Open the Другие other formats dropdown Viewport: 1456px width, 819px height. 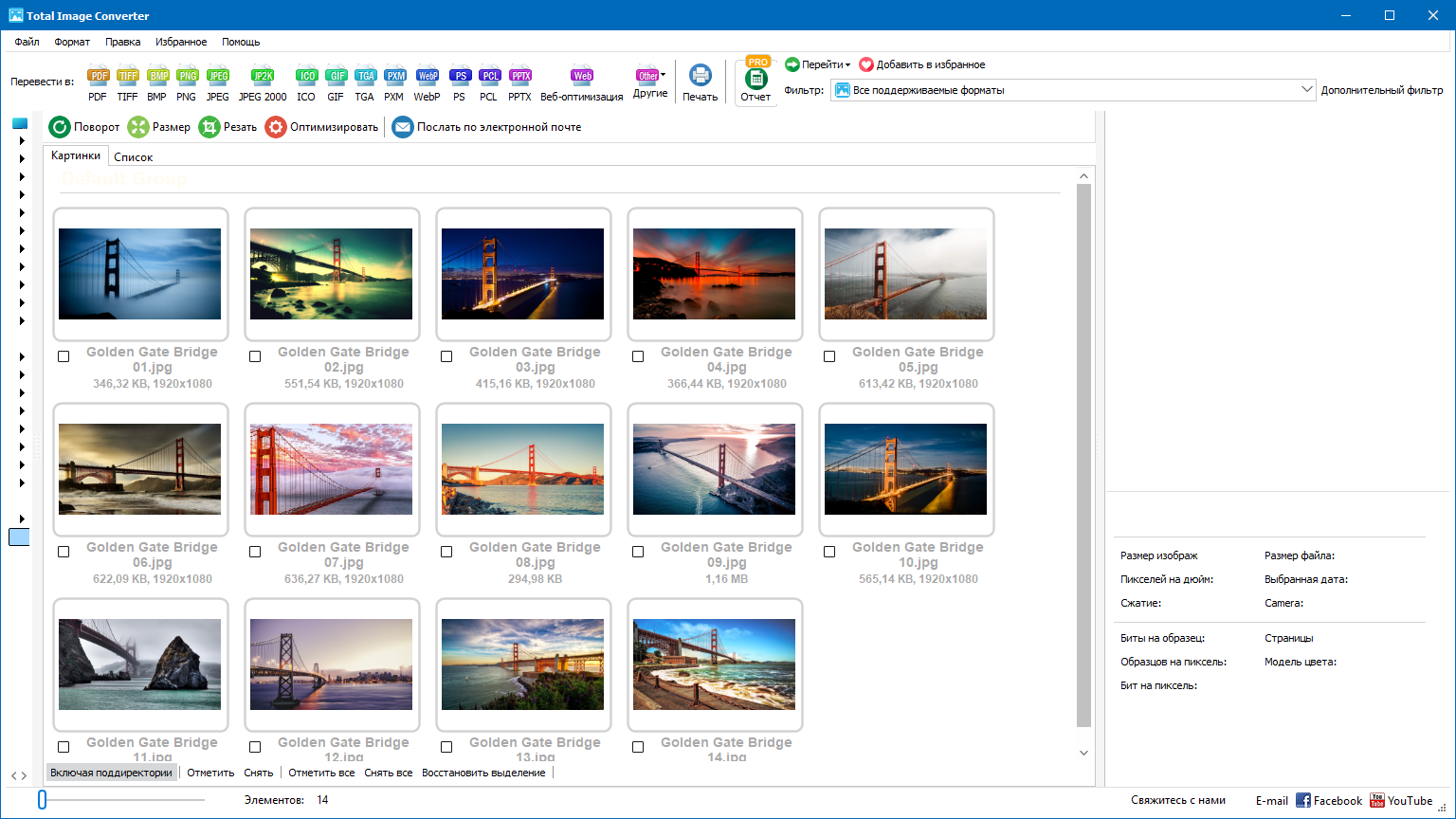(x=650, y=77)
